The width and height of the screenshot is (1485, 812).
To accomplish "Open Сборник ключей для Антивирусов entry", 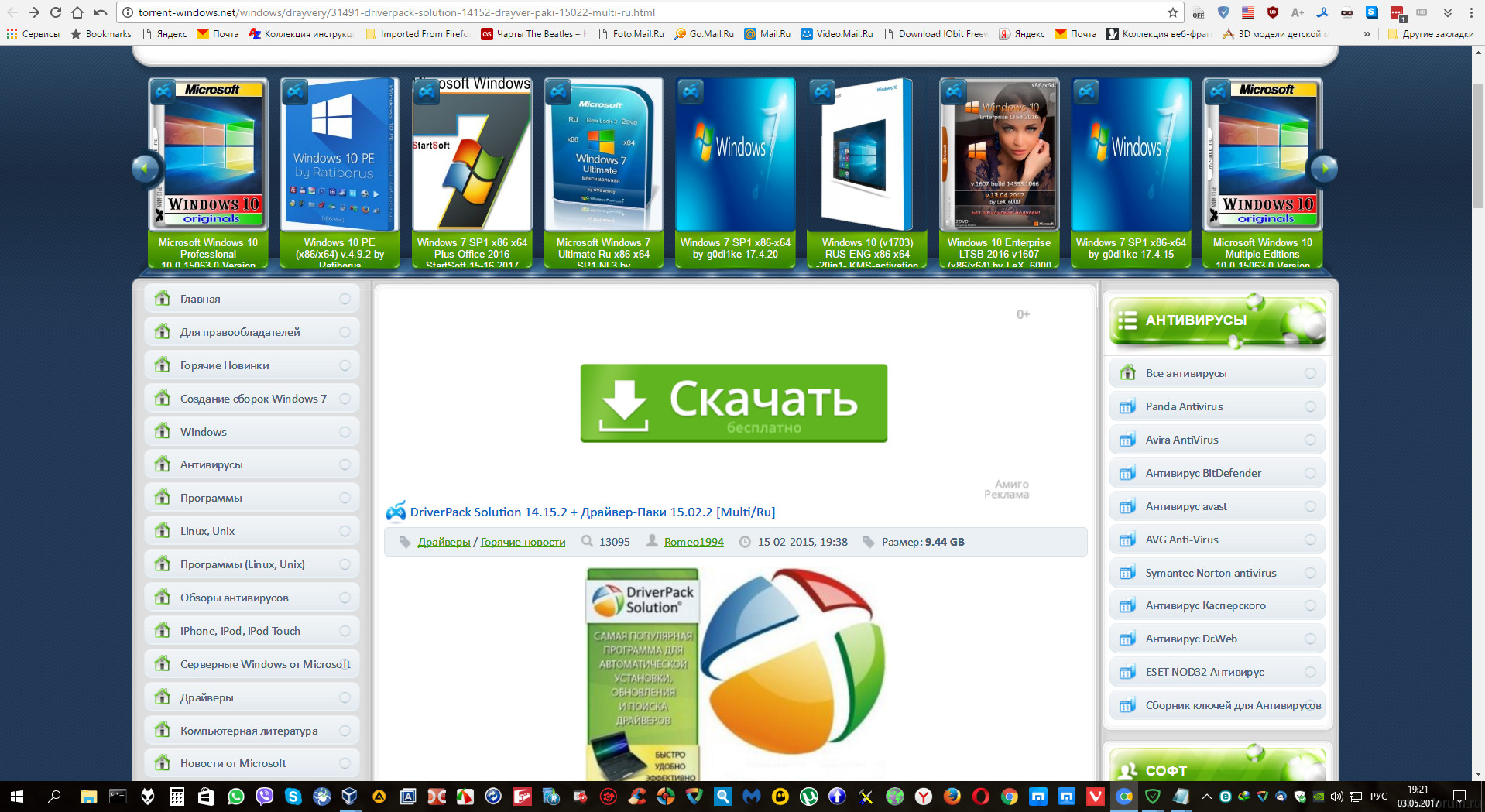I will pos(1217,705).
